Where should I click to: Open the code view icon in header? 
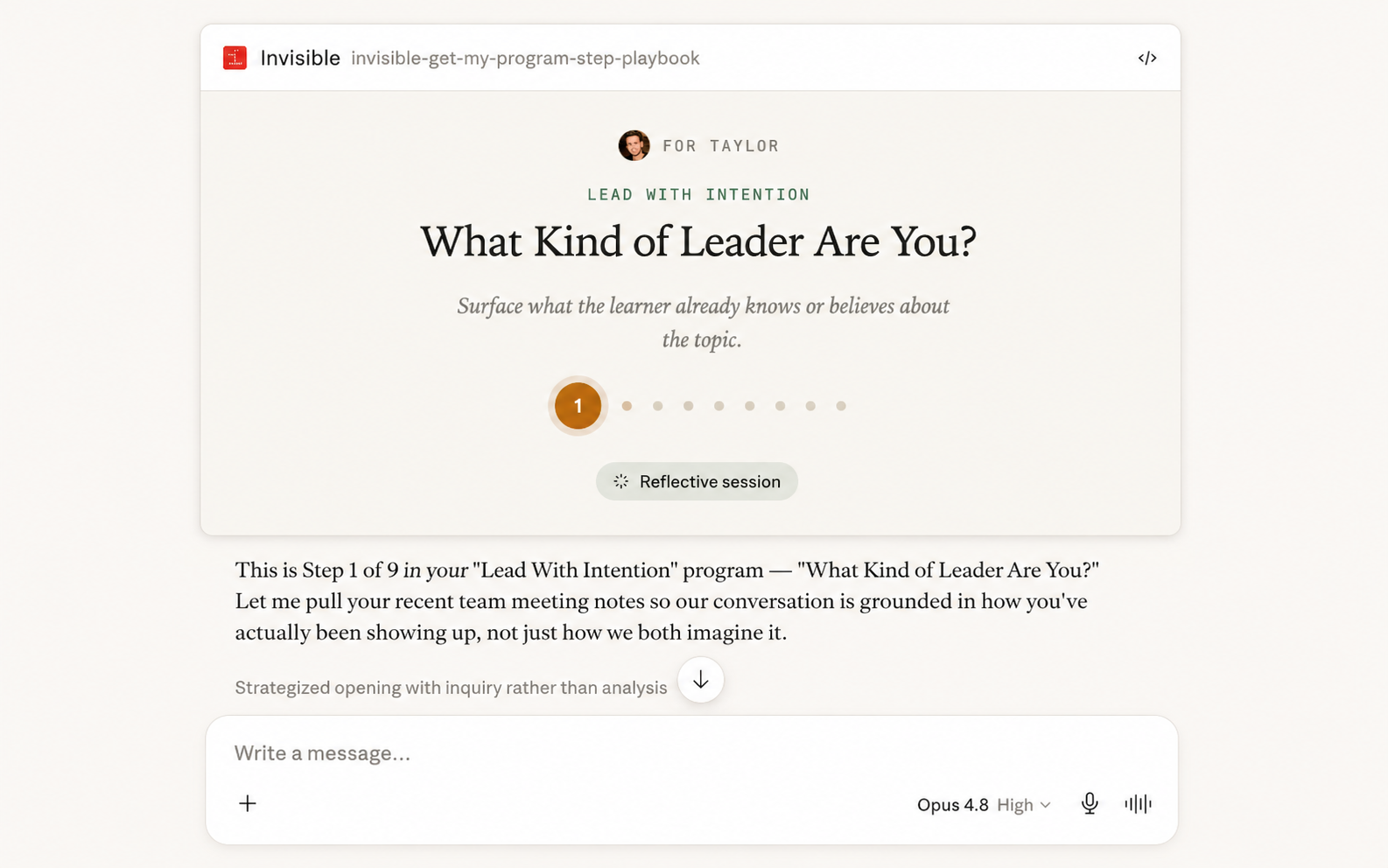[x=1147, y=58]
